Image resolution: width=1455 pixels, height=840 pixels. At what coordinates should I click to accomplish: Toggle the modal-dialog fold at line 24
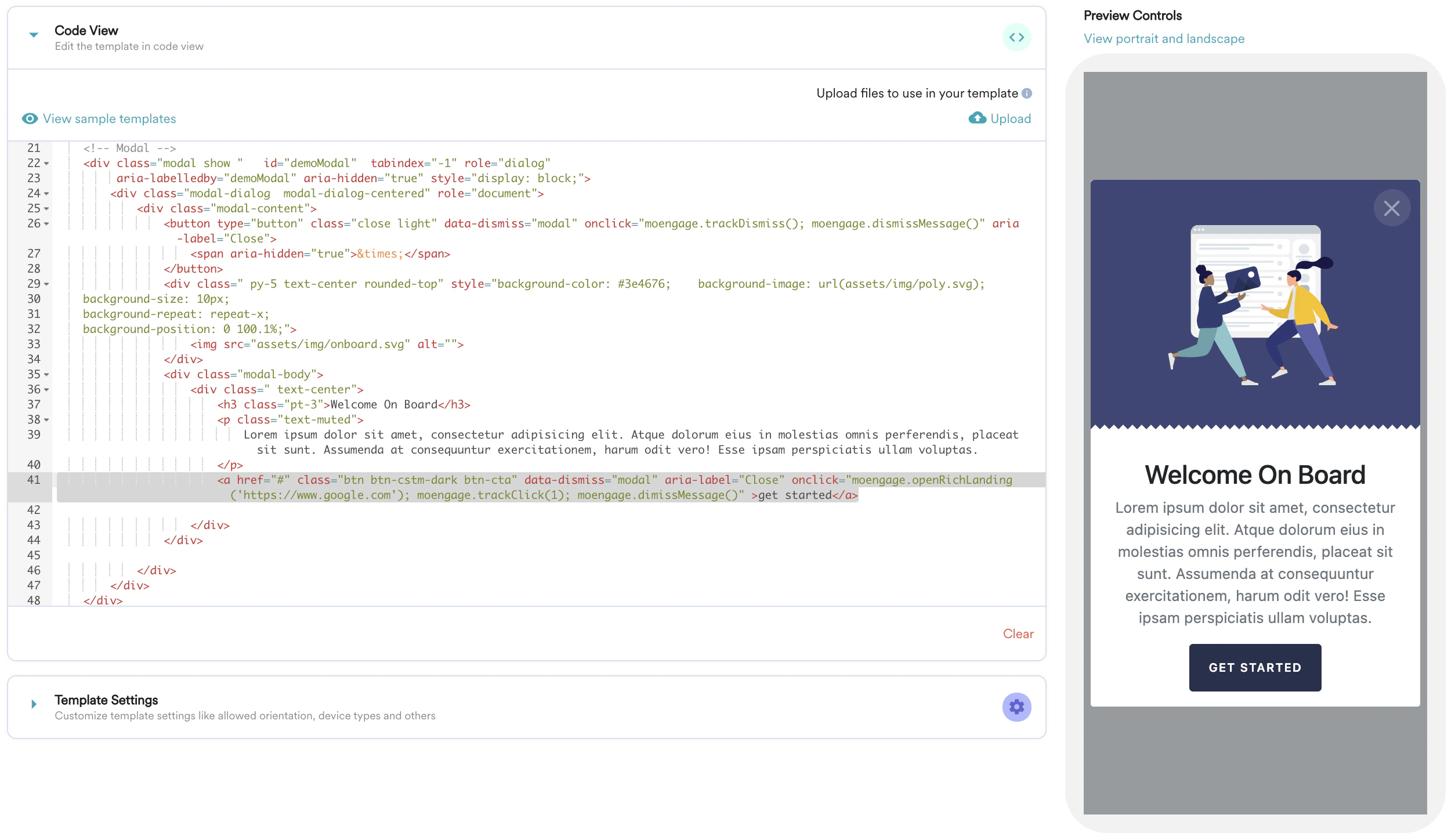click(x=46, y=194)
